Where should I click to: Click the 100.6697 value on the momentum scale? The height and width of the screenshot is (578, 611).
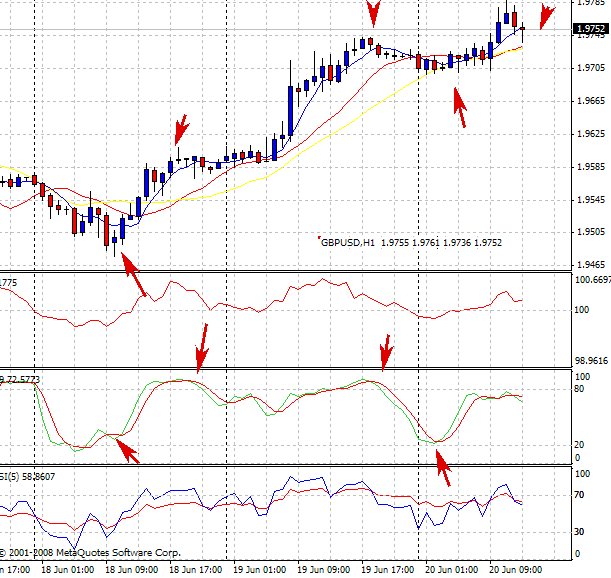[590, 280]
